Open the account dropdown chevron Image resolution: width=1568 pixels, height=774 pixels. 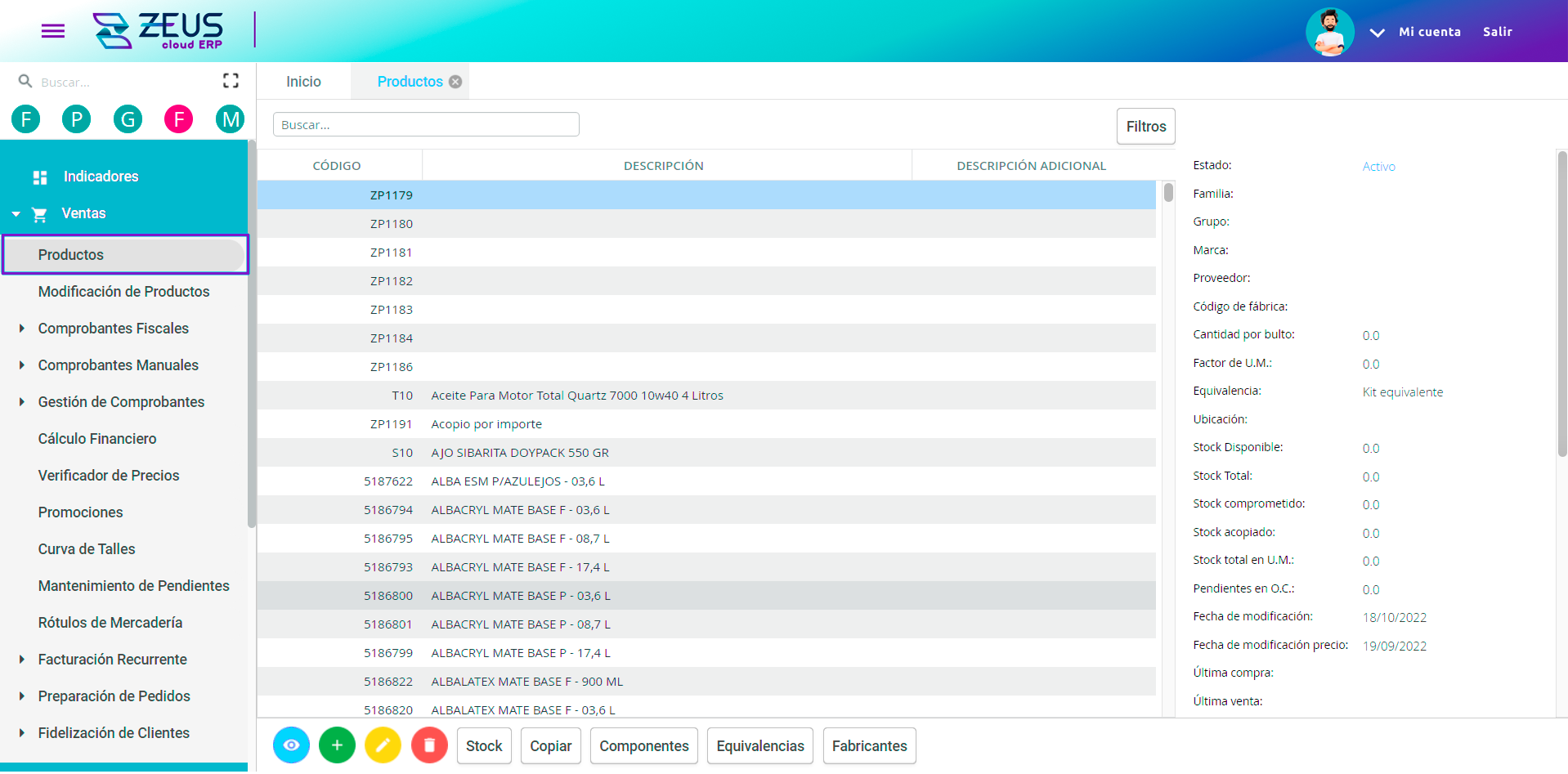tap(1377, 33)
